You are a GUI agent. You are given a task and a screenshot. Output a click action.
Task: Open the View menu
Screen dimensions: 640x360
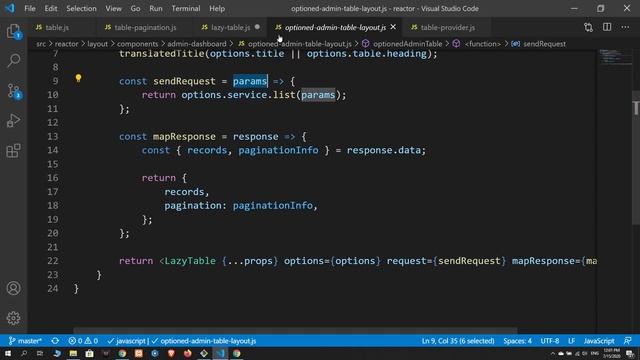pyautogui.click(x=113, y=8)
